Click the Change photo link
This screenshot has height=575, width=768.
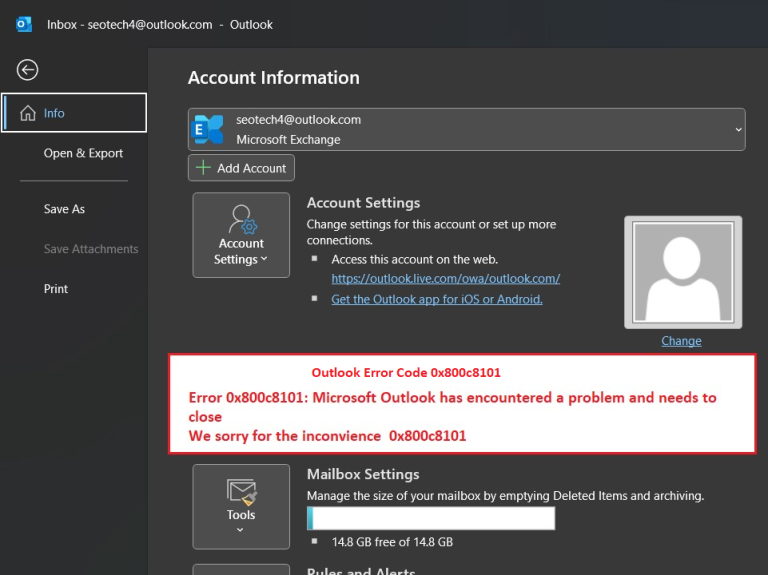pyautogui.click(x=681, y=341)
